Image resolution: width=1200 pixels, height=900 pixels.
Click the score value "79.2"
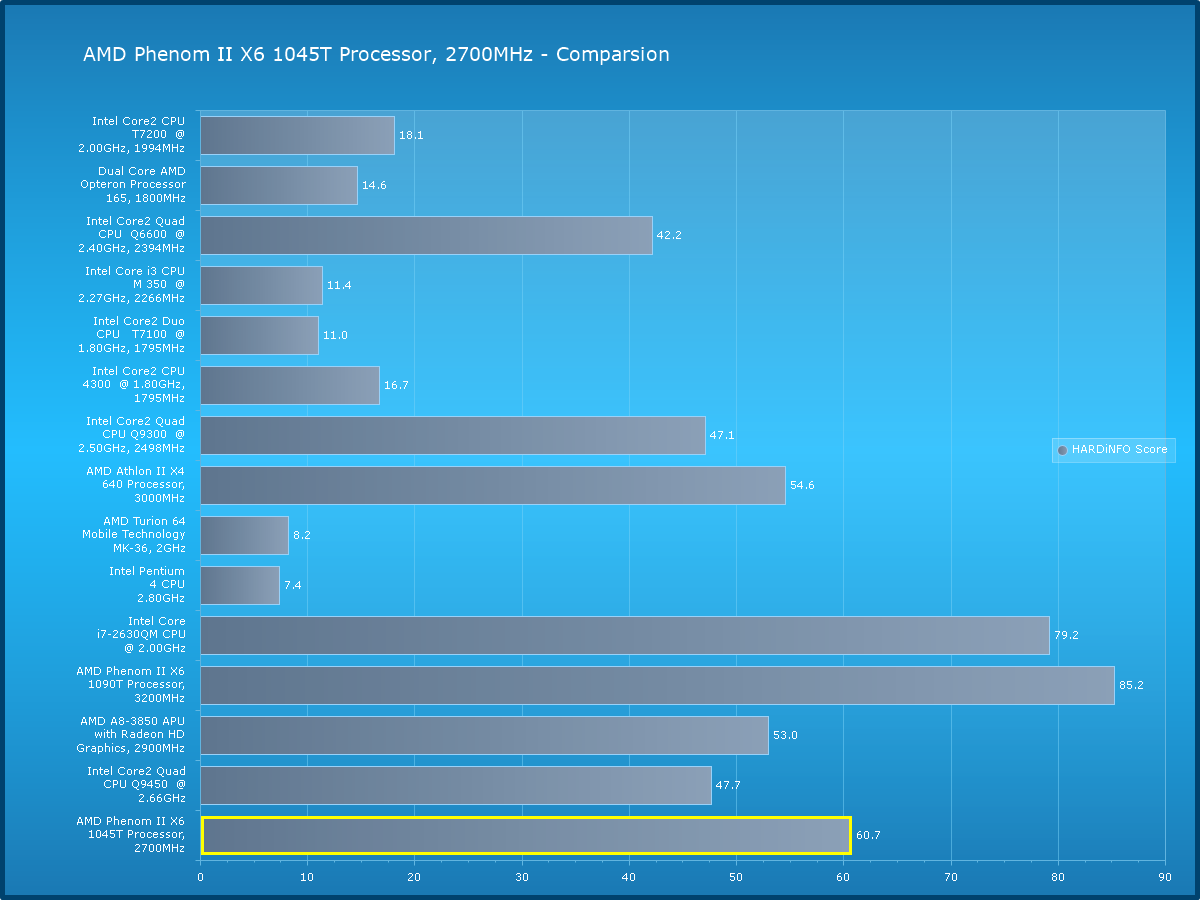click(x=1066, y=635)
